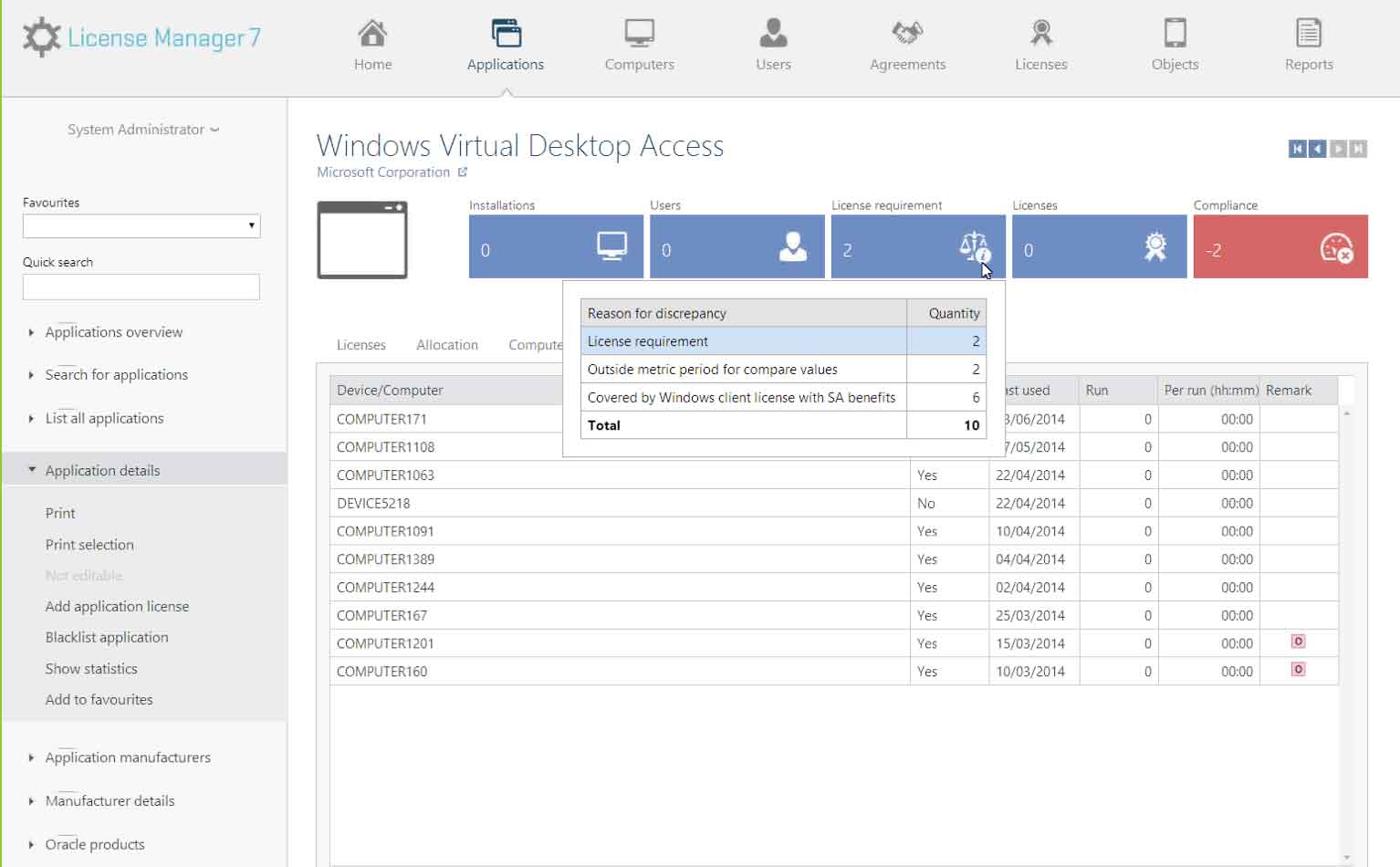Click the person icon in the Users tile
The image size is (1400, 867).
click(x=793, y=246)
